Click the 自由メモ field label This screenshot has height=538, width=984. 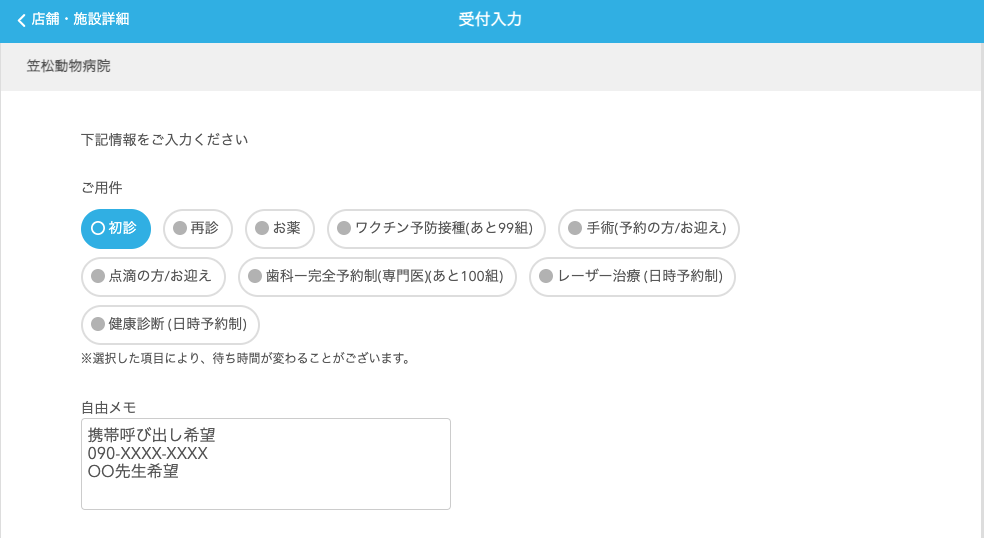108,407
